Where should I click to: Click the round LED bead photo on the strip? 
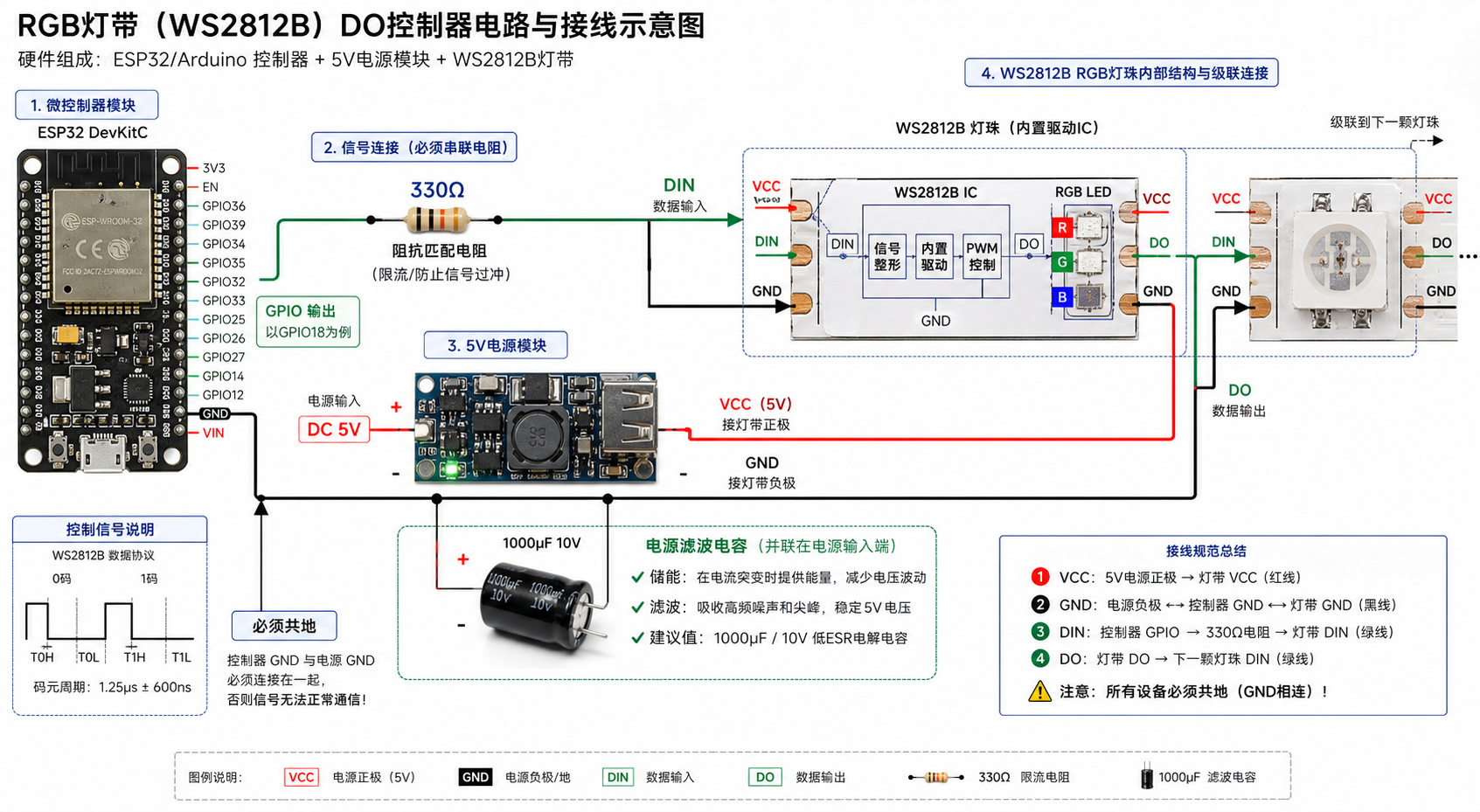point(1339,260)
